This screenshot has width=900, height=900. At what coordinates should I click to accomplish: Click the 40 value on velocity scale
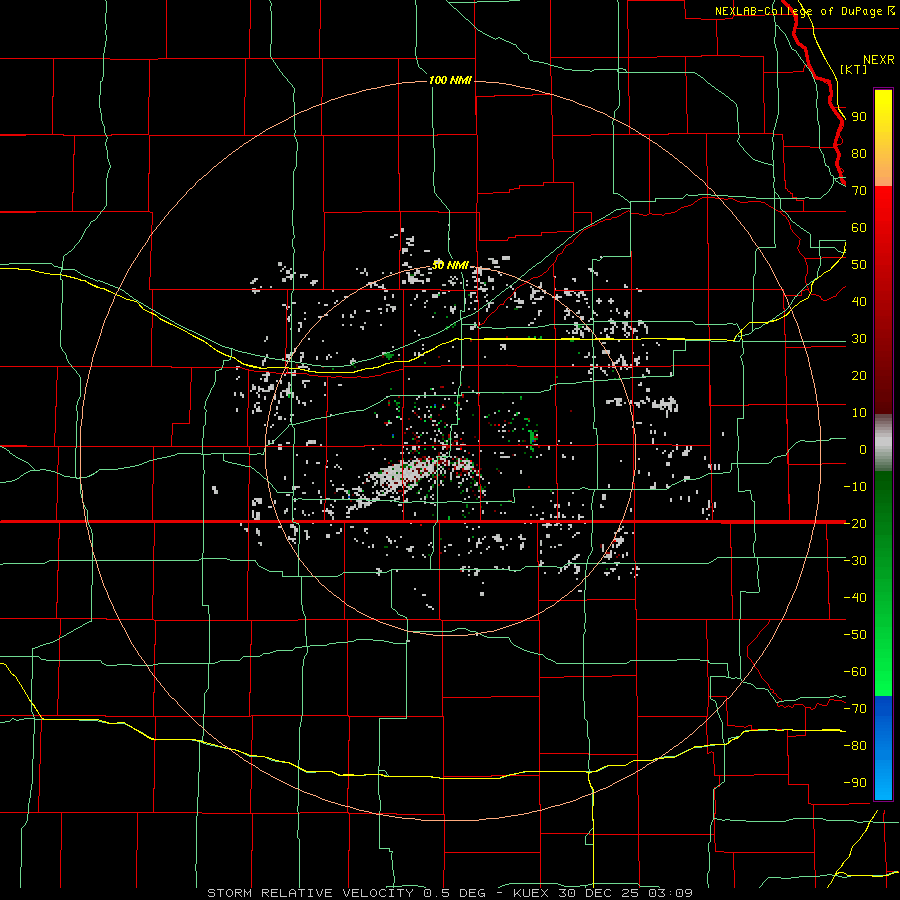tap(859, 301)
